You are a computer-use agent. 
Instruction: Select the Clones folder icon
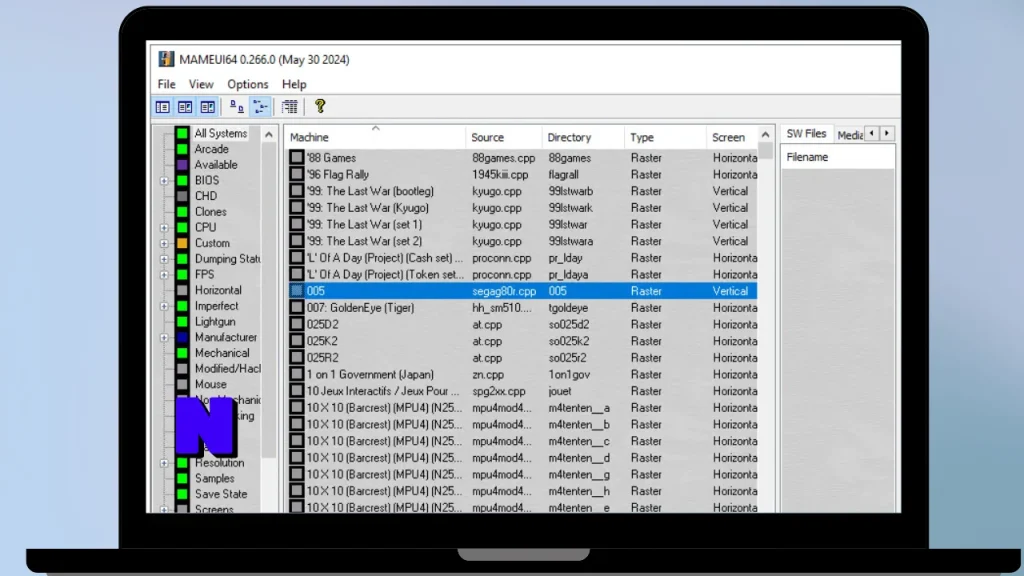[x=182, y=212]
